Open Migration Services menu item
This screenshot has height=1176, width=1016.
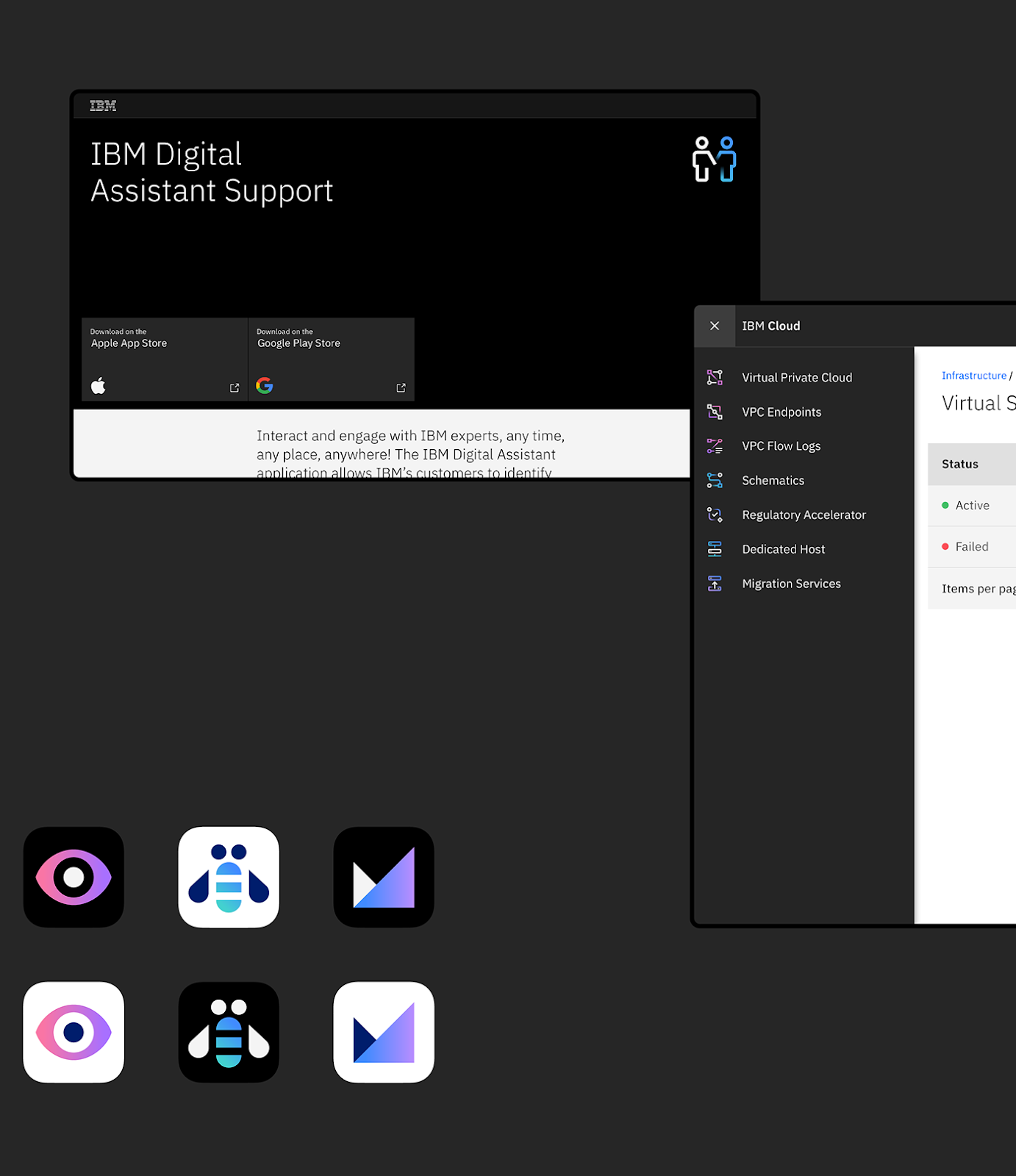click(x=791, y=584)
